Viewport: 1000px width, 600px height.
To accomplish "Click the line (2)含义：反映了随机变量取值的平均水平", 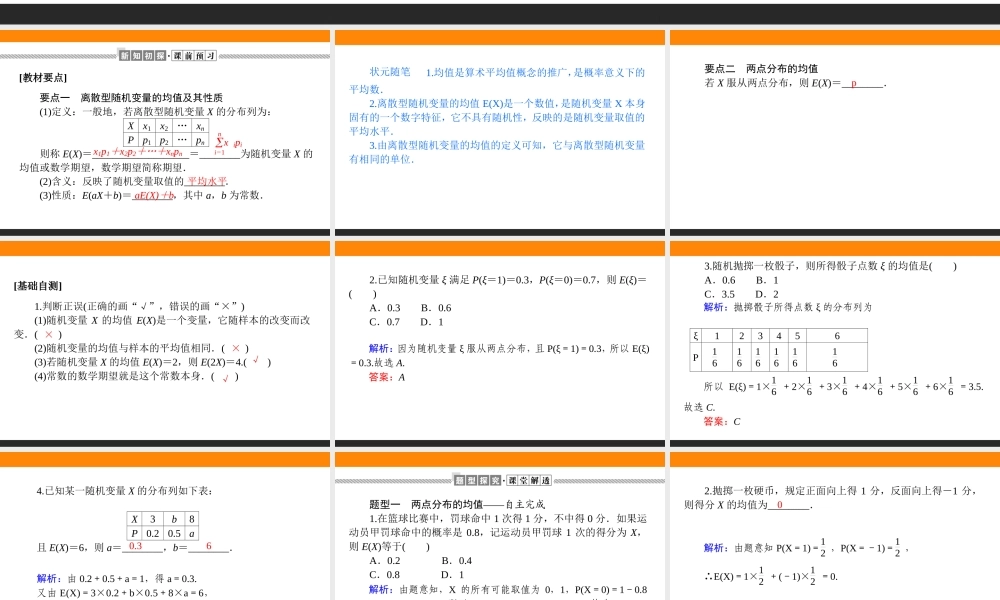I will tap(134, 181).
